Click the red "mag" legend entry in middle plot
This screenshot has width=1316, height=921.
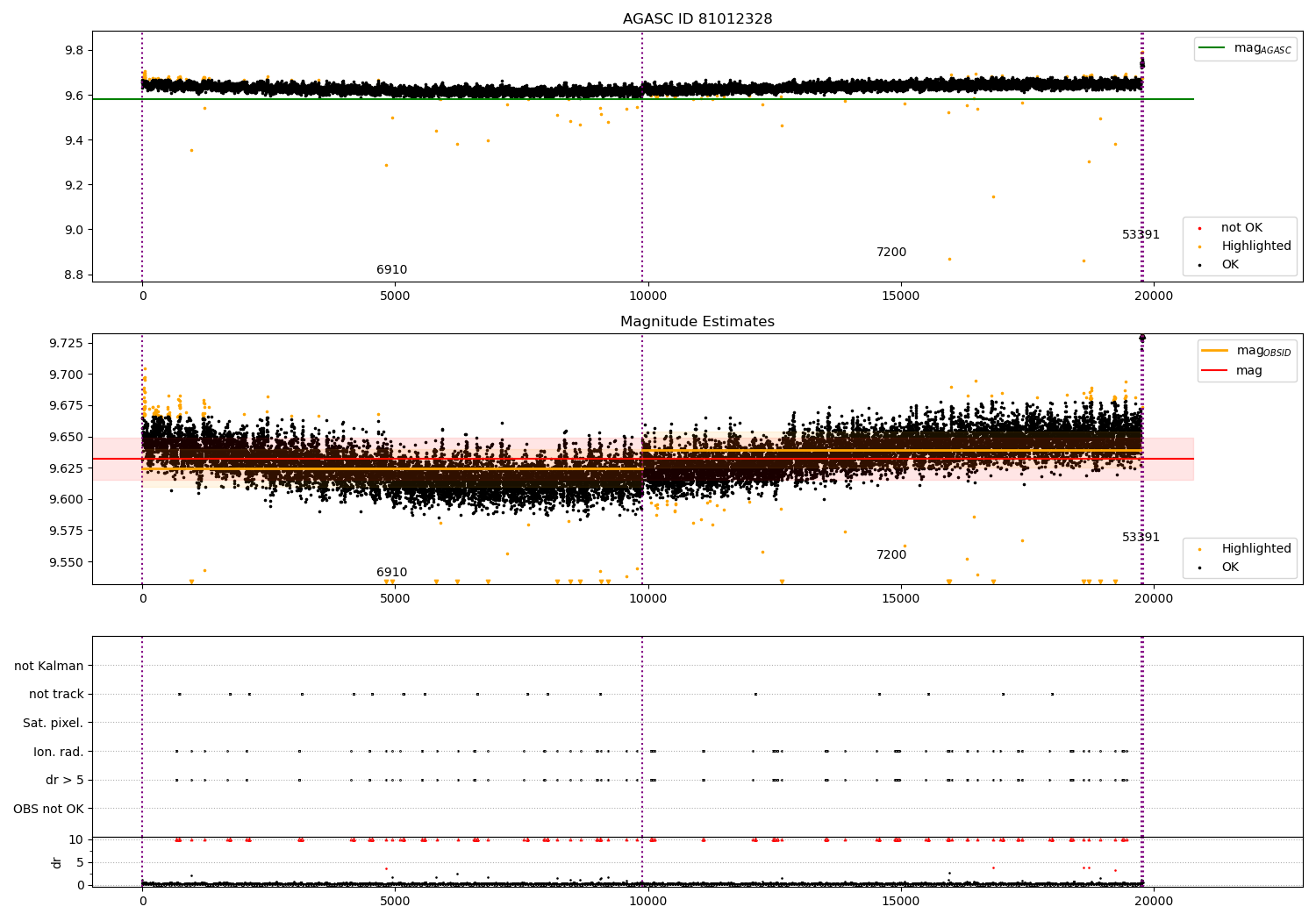pos(1248,371)
